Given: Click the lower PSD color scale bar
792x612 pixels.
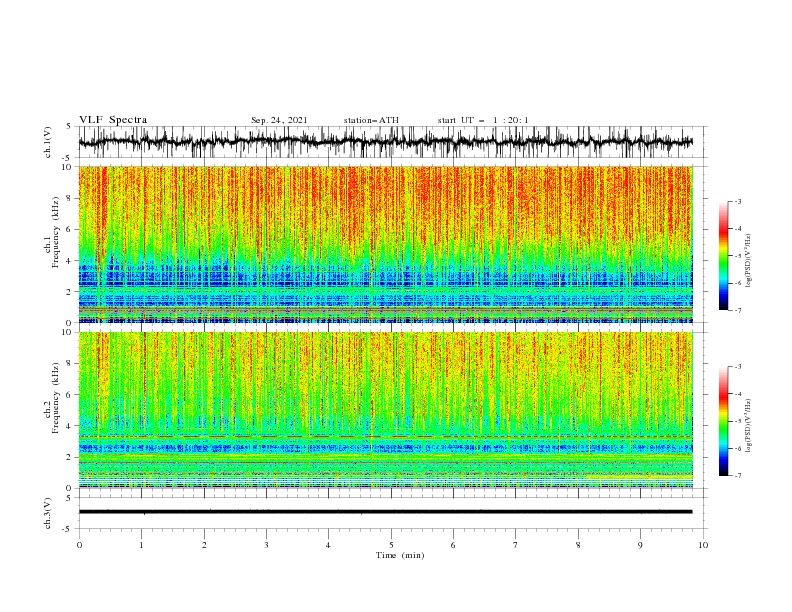Looking at the screenshot, I should click(723, 421).
